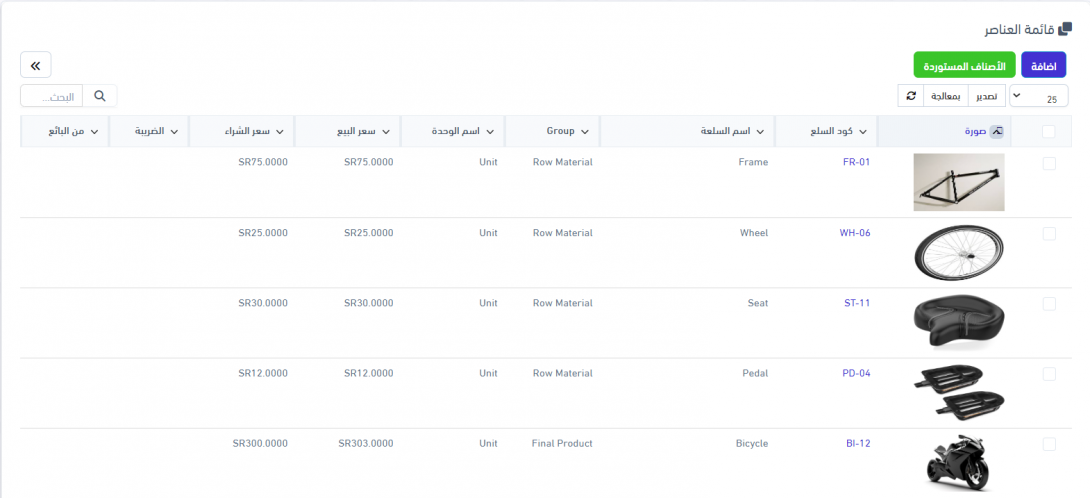The width and height of the screenshot is (1090, 498).
Task: Click the search magnifier icon
Action: pyautogui.click(x=99, y=96)
